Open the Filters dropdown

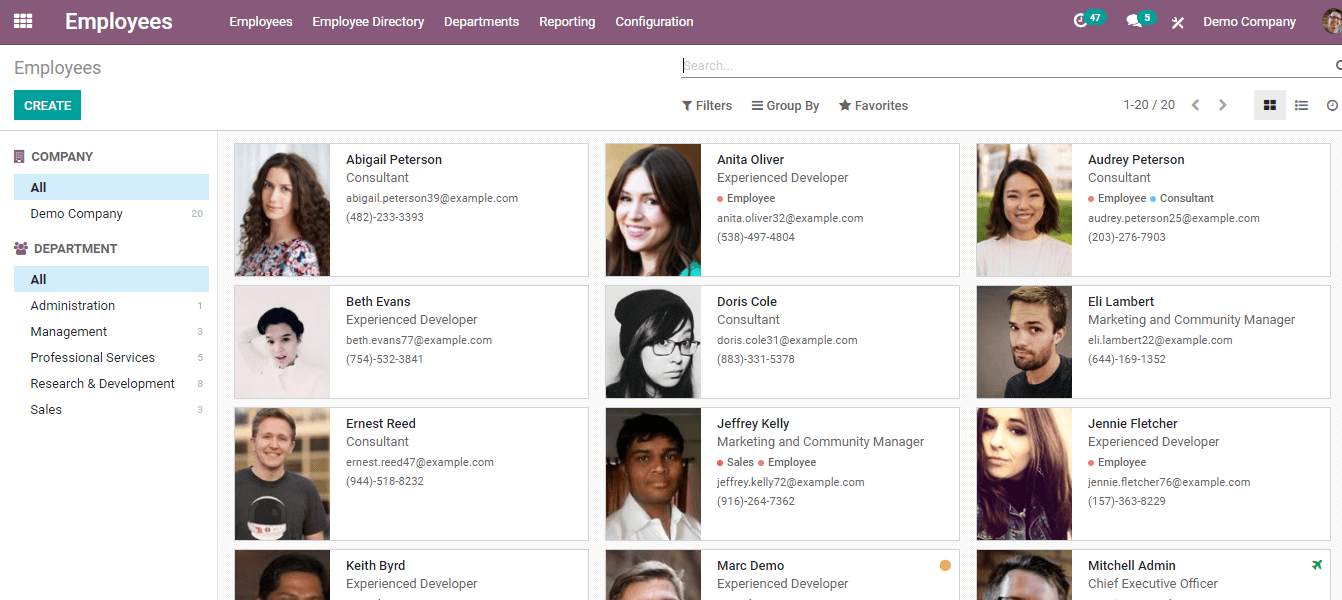[707, 106]
